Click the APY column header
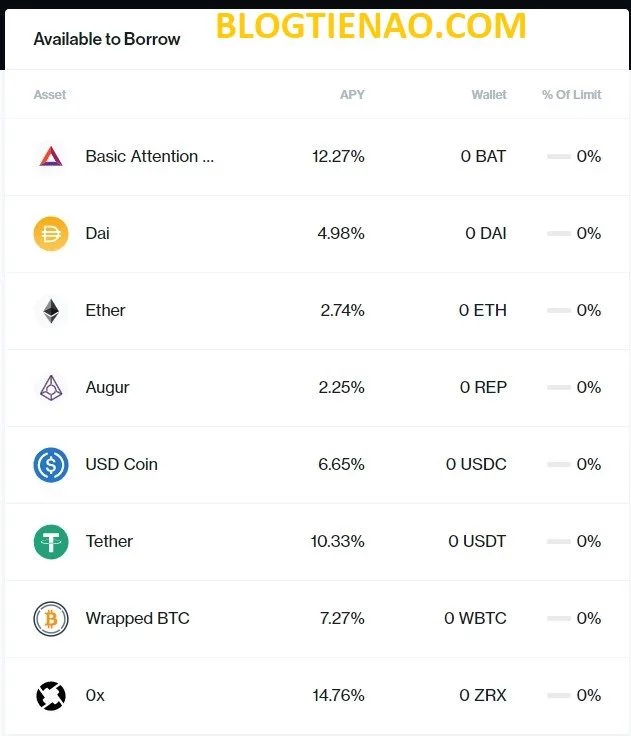 (352, 95)
